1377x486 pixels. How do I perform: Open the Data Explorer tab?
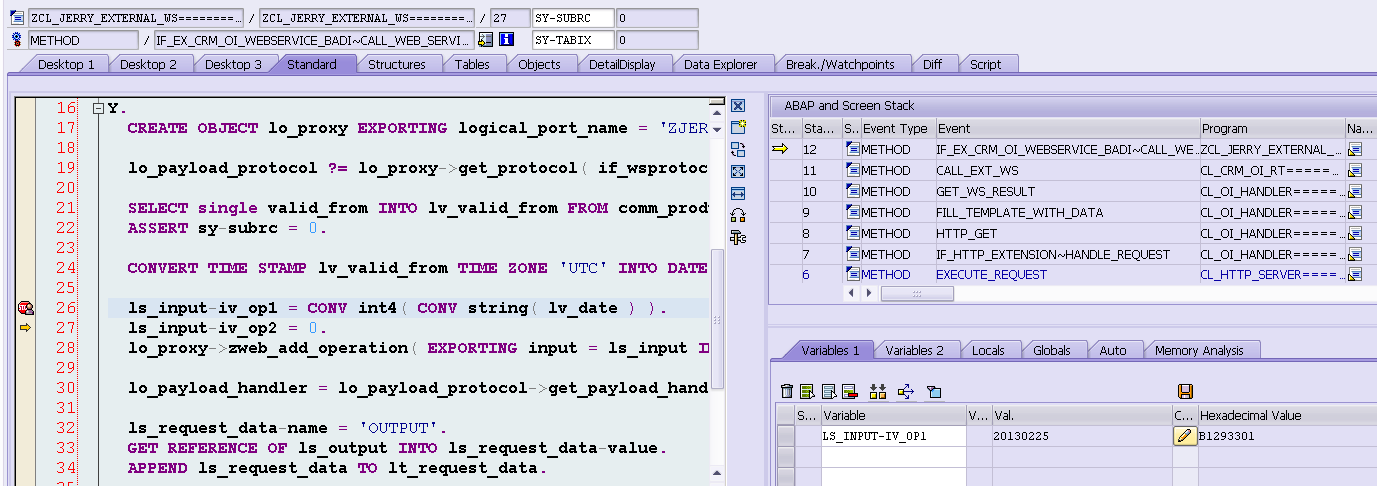point(720,64)
